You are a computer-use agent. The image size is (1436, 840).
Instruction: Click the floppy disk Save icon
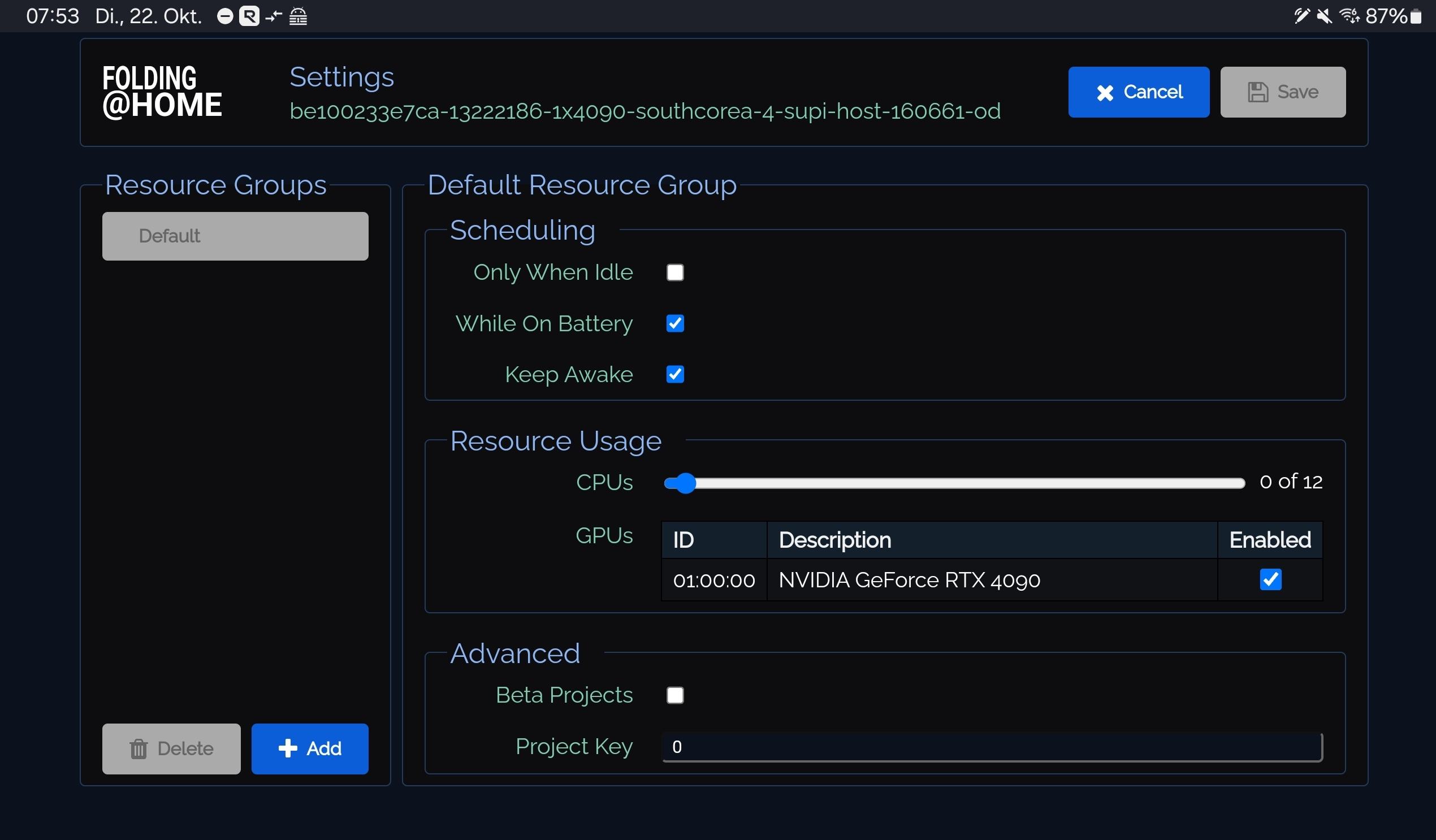1258,92
